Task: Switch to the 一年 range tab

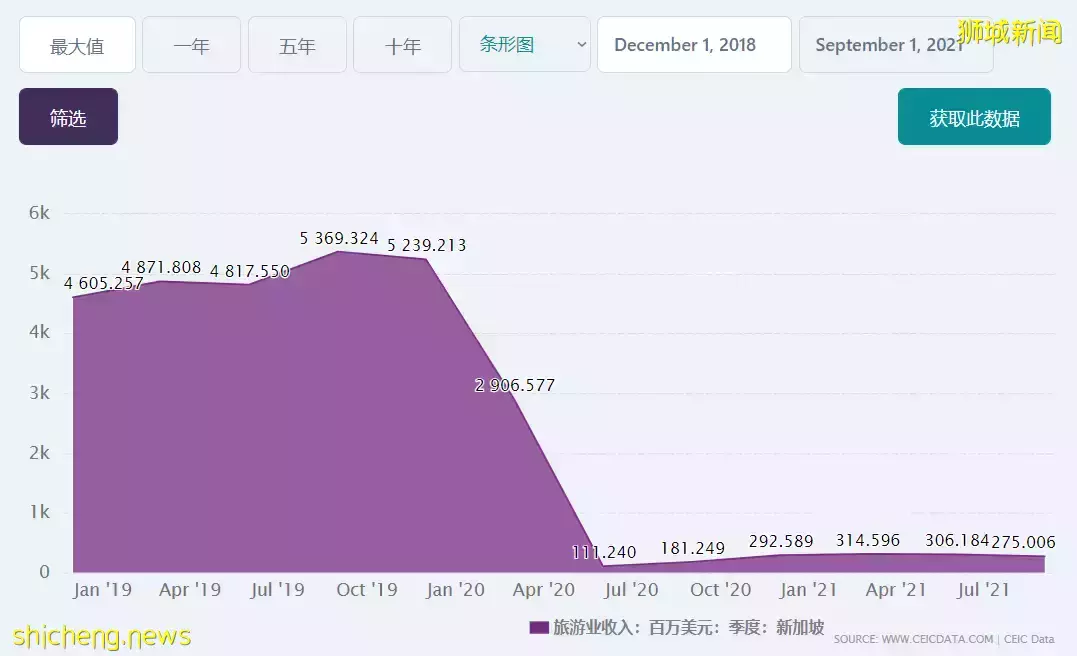Action: 191,45
